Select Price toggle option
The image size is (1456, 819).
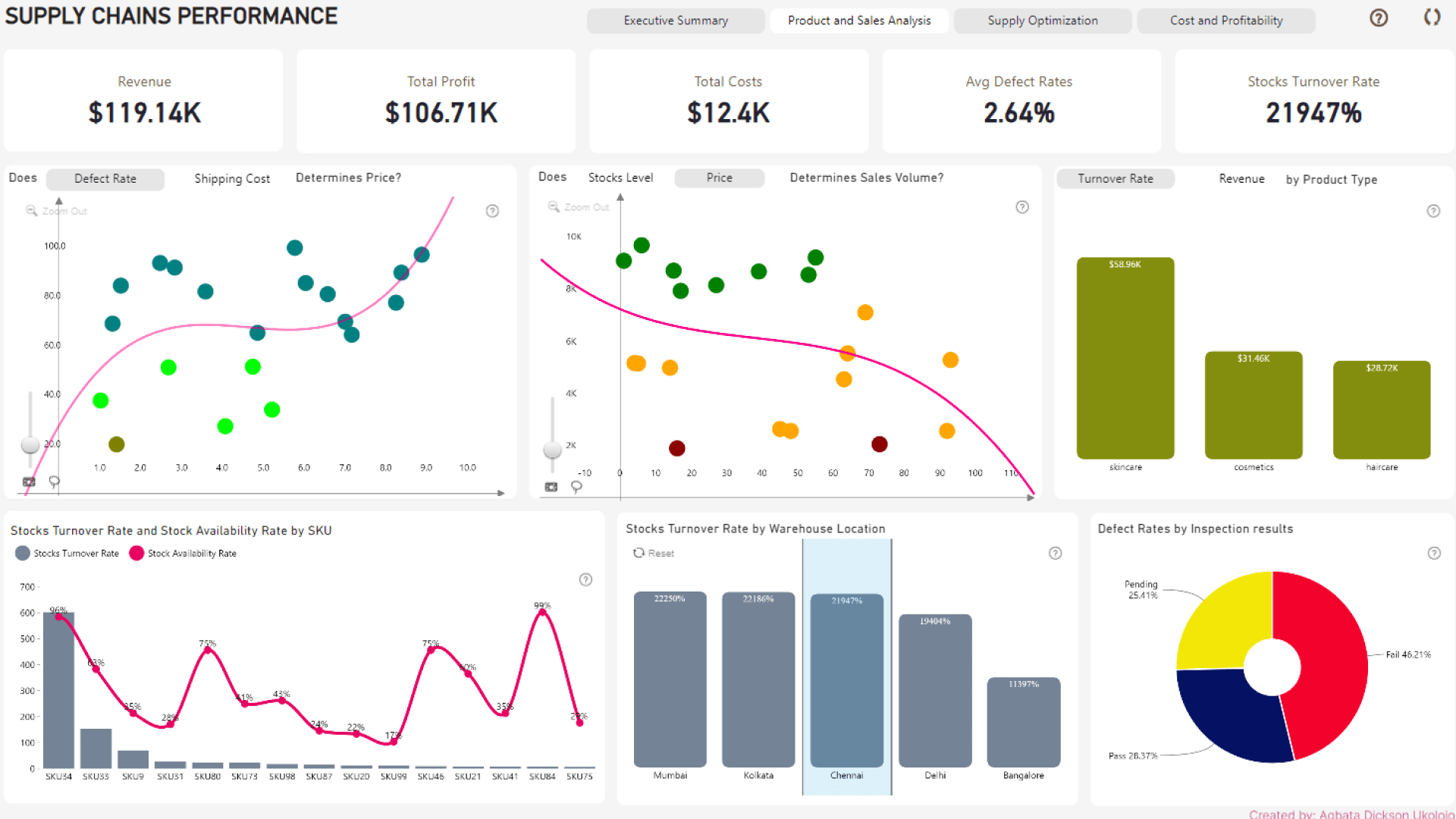pyautogui.click(x=720, y=177)
